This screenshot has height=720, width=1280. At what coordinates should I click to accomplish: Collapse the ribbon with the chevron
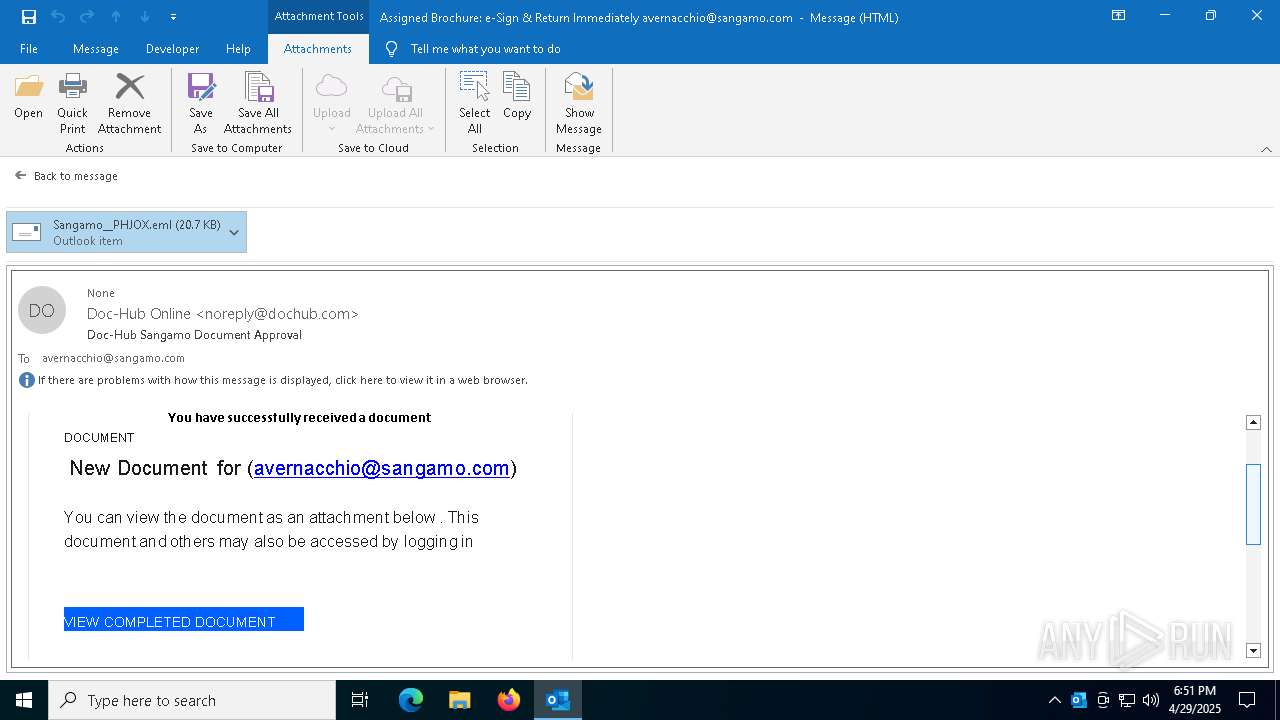[1266, 149]
